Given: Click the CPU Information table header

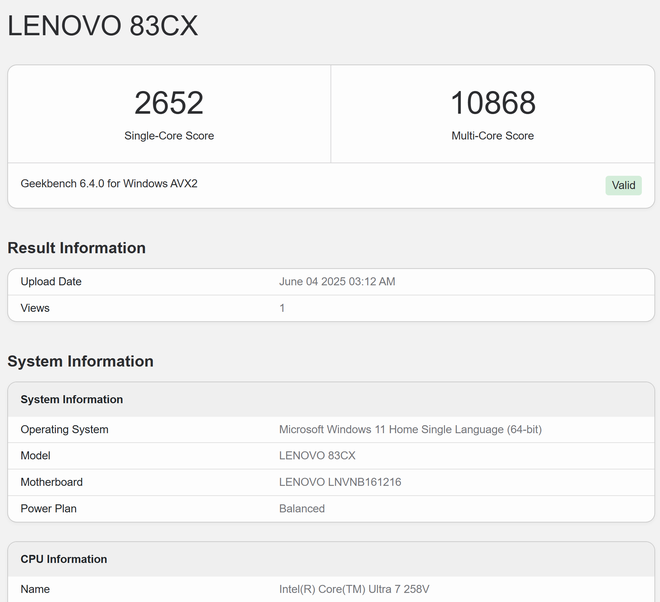Looking at the screenshot, I should pyautogui.click(x=64, y=559).
